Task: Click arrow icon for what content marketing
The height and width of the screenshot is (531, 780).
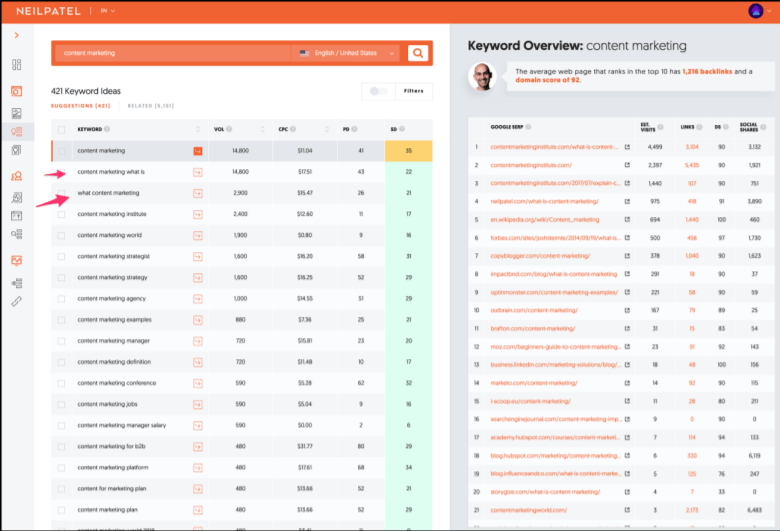Action: (x=197, y=193)
